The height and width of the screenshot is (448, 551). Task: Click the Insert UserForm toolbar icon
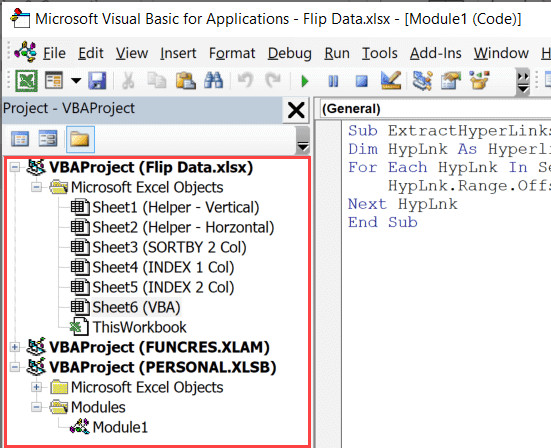(54, 80)
